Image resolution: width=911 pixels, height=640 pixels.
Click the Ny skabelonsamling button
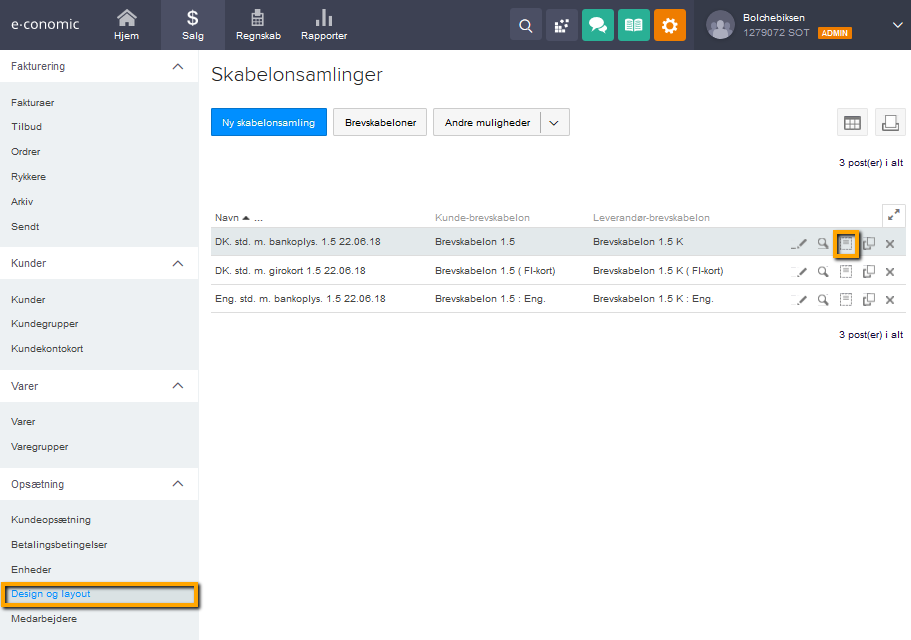click(x=268, y=123)
